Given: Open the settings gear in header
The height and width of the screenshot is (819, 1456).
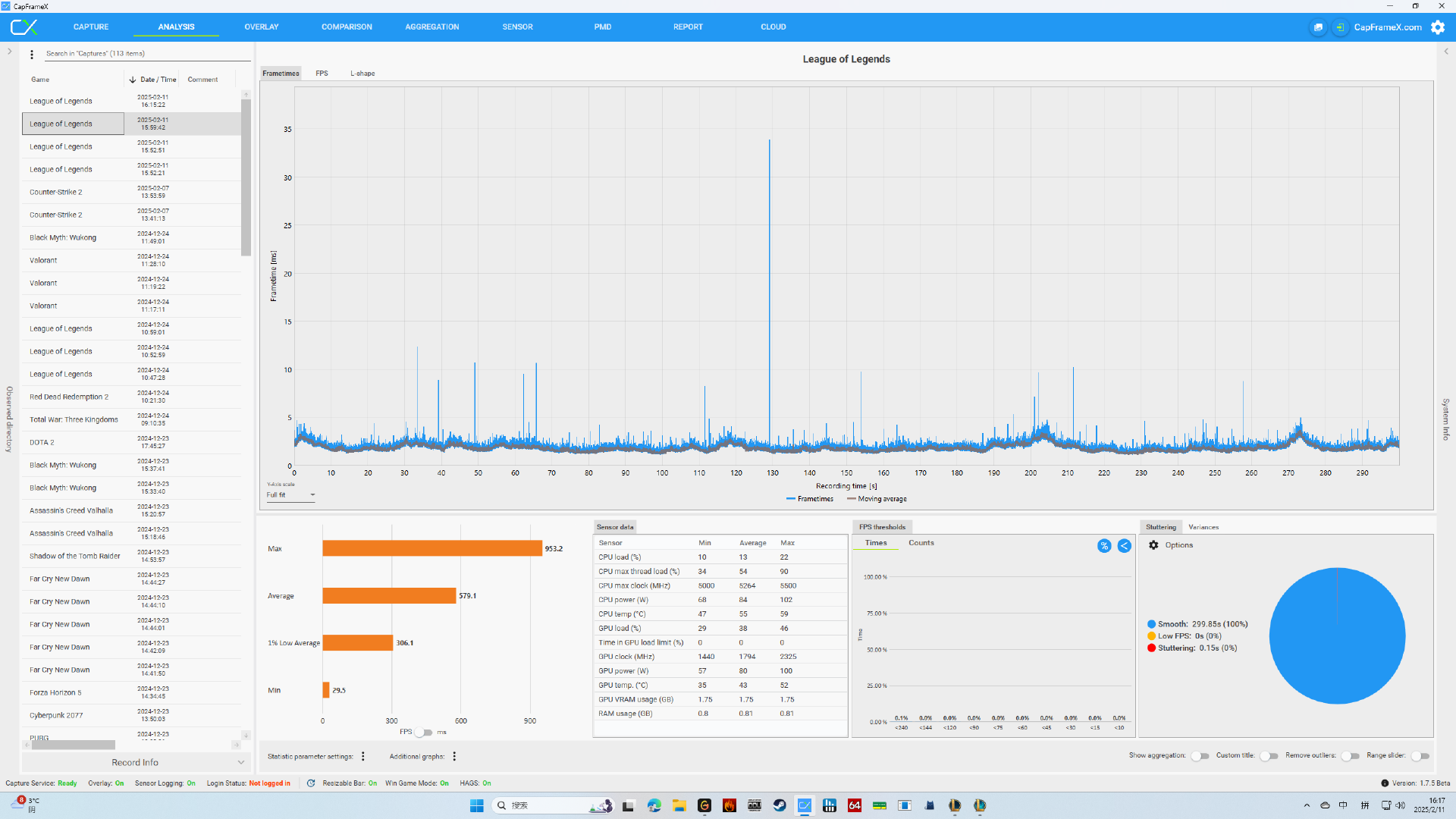Looking at the screenshot, I should coord(1438,27).
